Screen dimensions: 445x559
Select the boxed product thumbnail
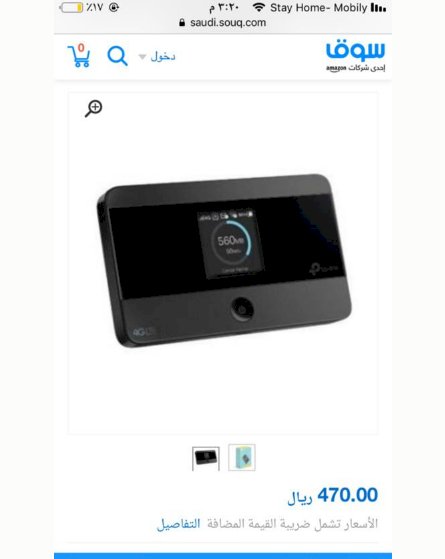coord(242,457)
